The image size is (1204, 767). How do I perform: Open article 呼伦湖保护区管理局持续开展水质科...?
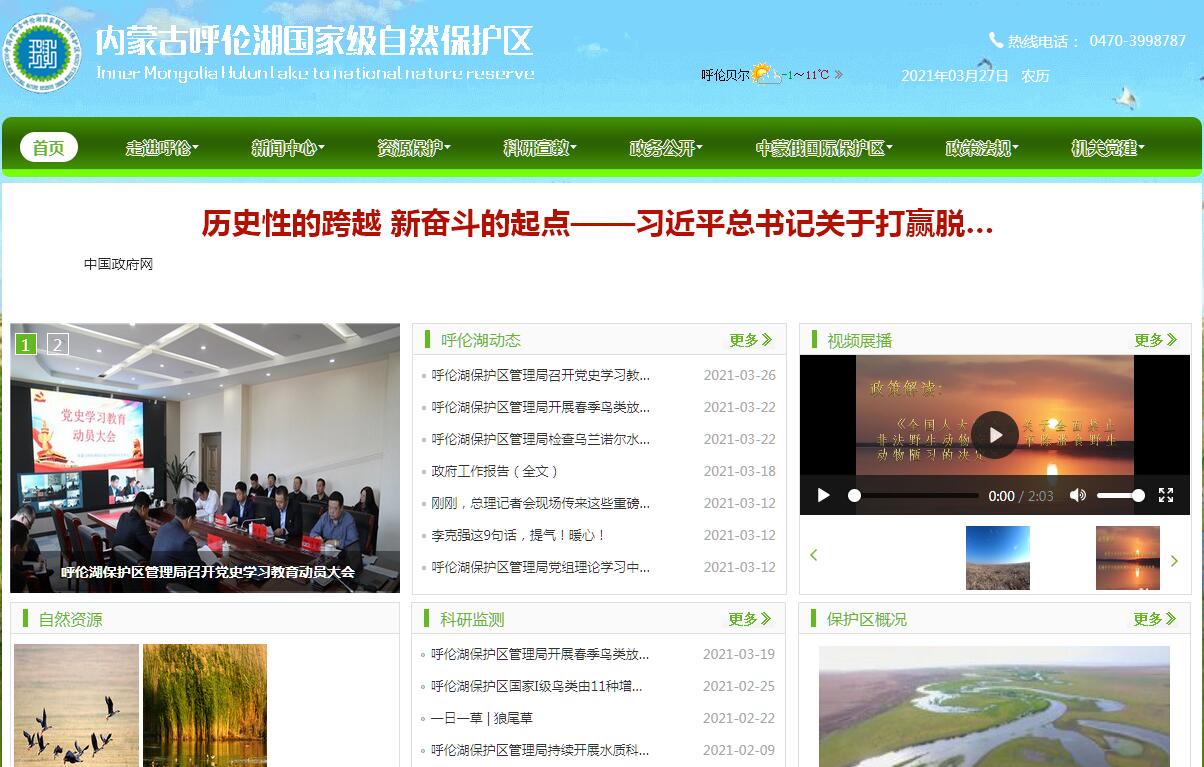540,750
